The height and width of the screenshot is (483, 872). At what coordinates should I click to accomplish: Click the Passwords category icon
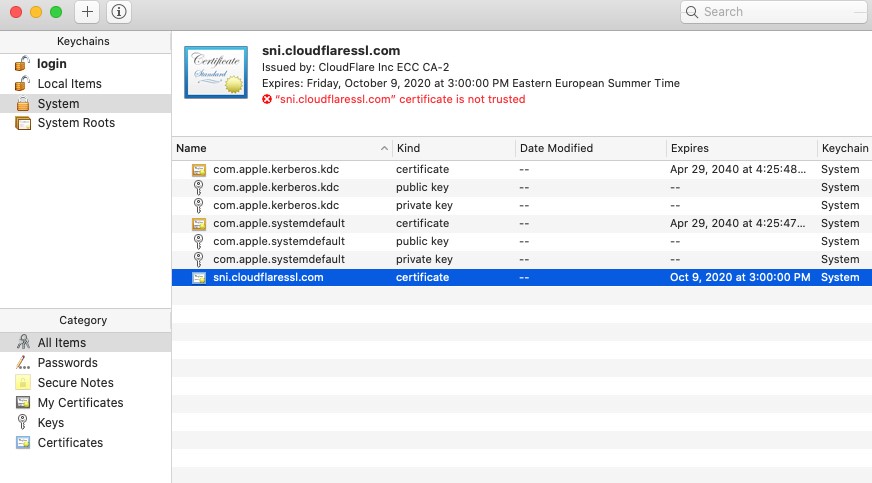click(x=23, y=363)
